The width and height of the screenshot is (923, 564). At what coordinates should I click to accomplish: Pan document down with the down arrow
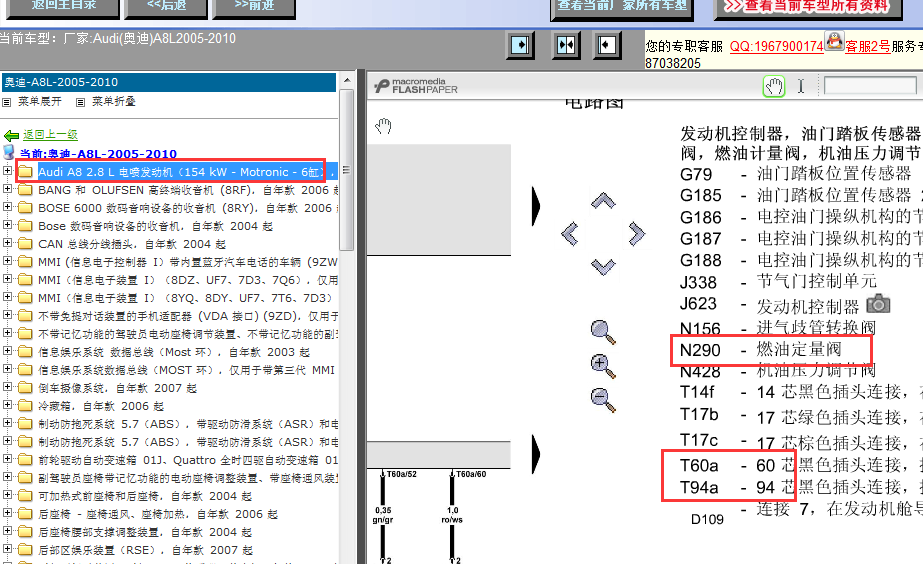pos(603,267)
